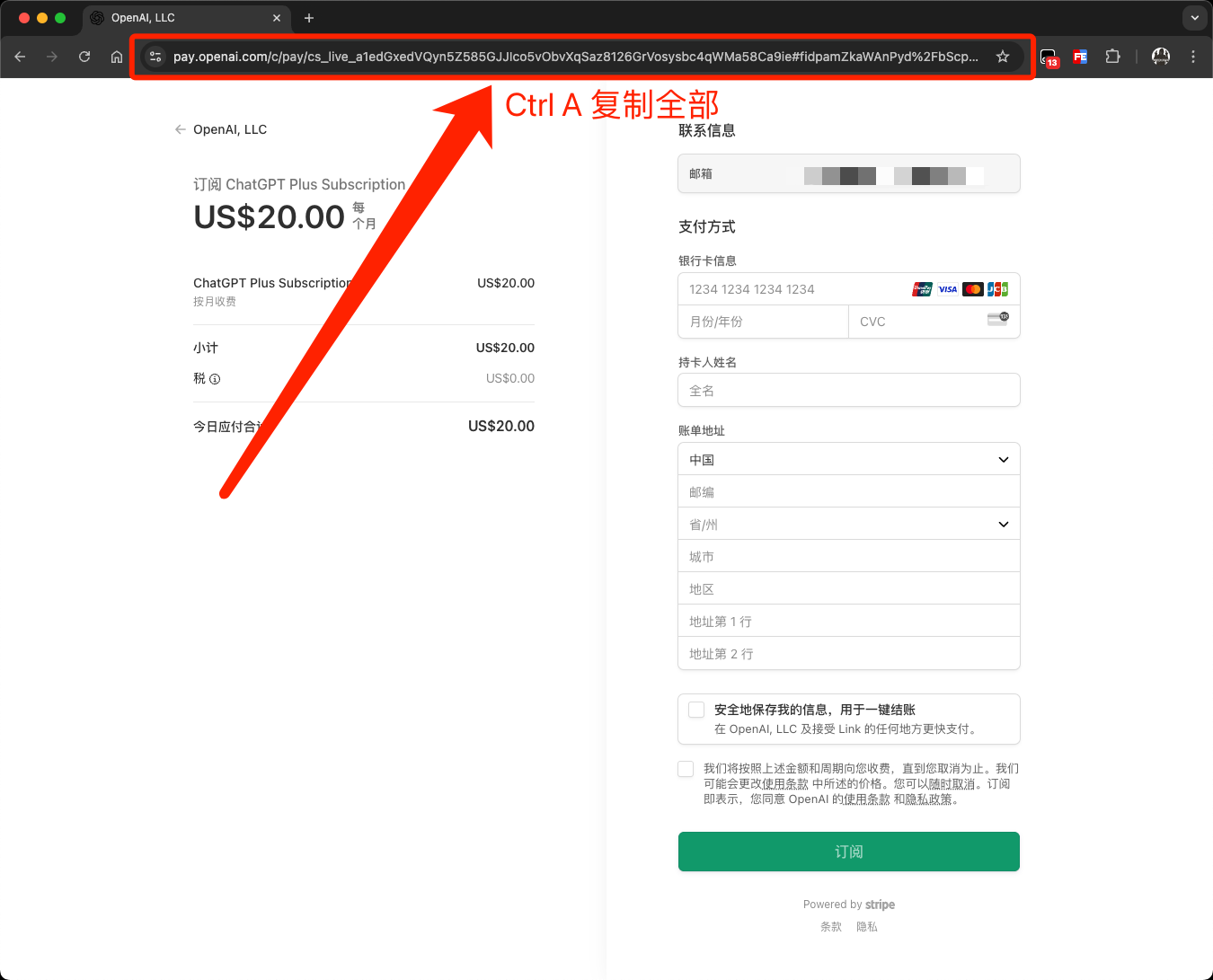Open the Chrome three-dot menu

[1193, 57]
